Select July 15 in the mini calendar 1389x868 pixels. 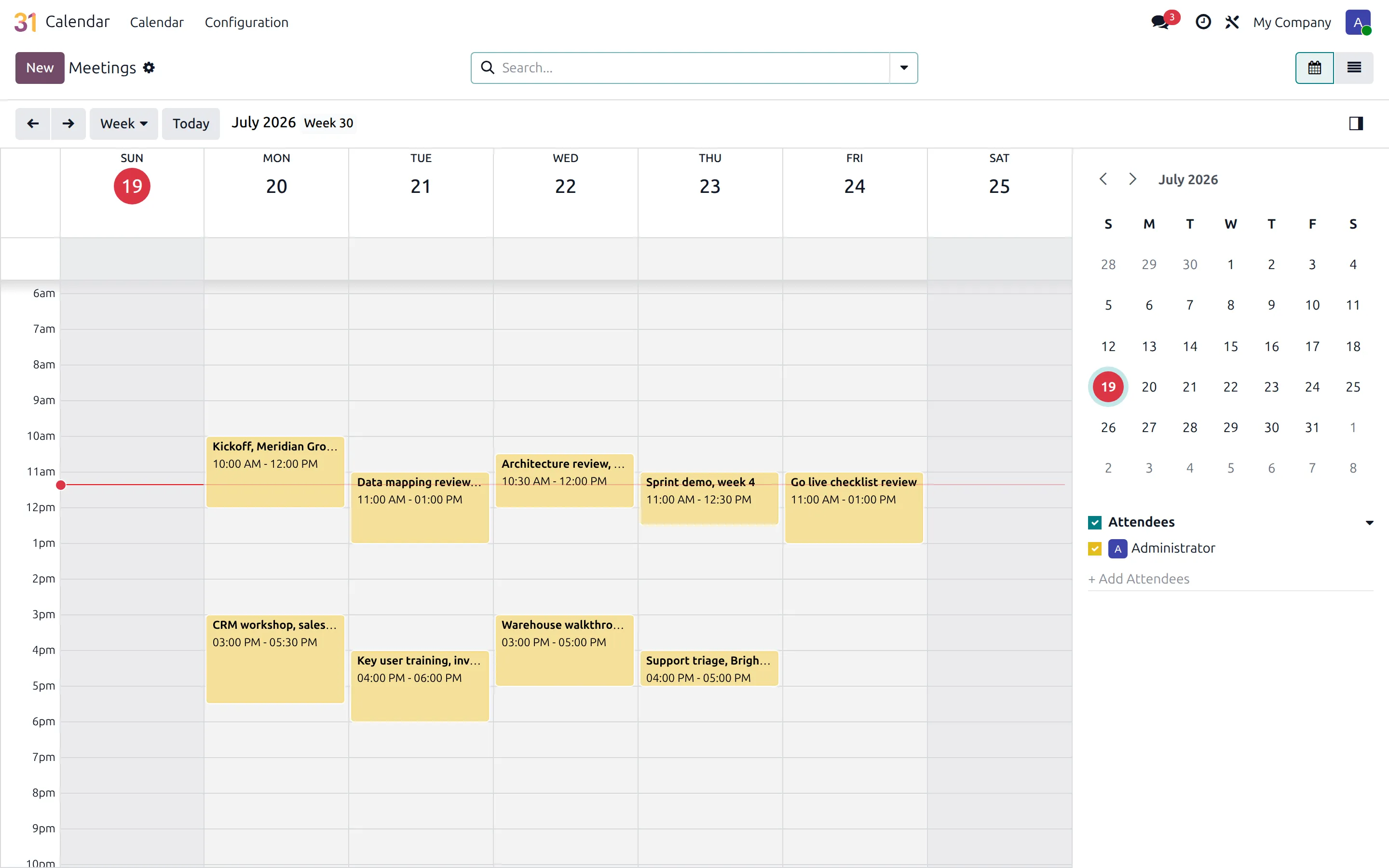click(1231, 347)
